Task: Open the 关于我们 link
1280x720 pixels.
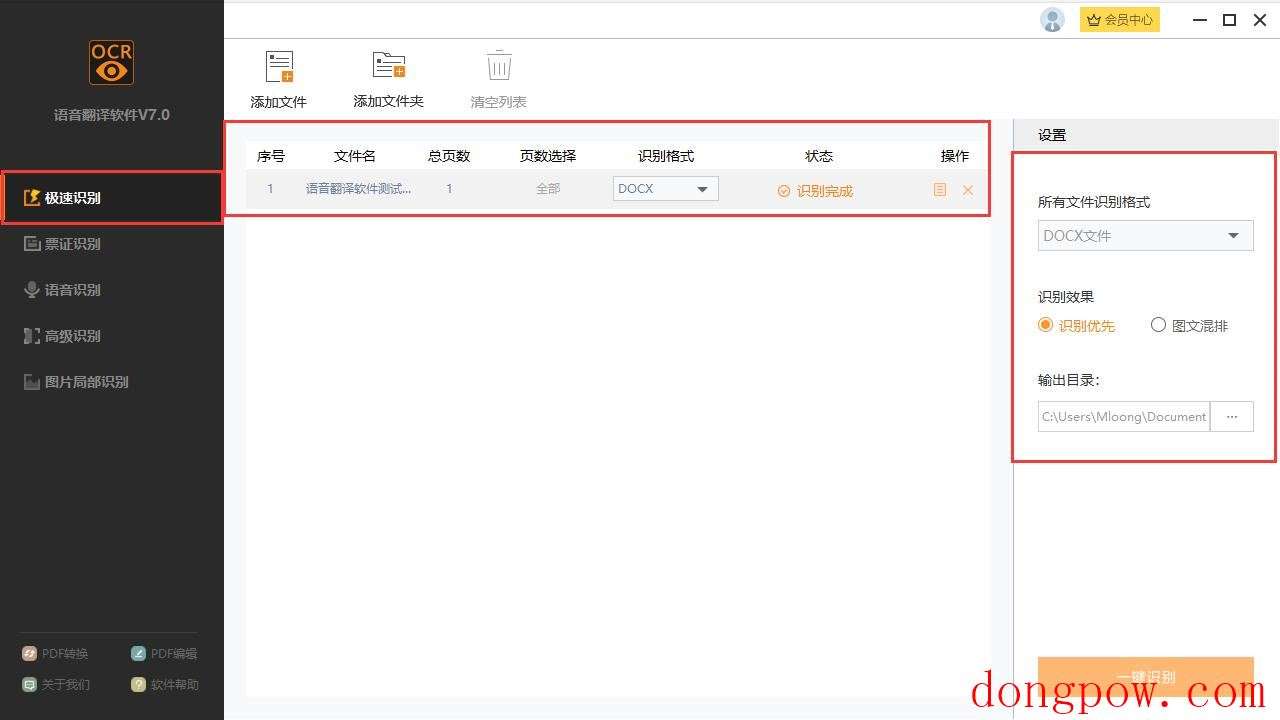Action: coord(56,685)
